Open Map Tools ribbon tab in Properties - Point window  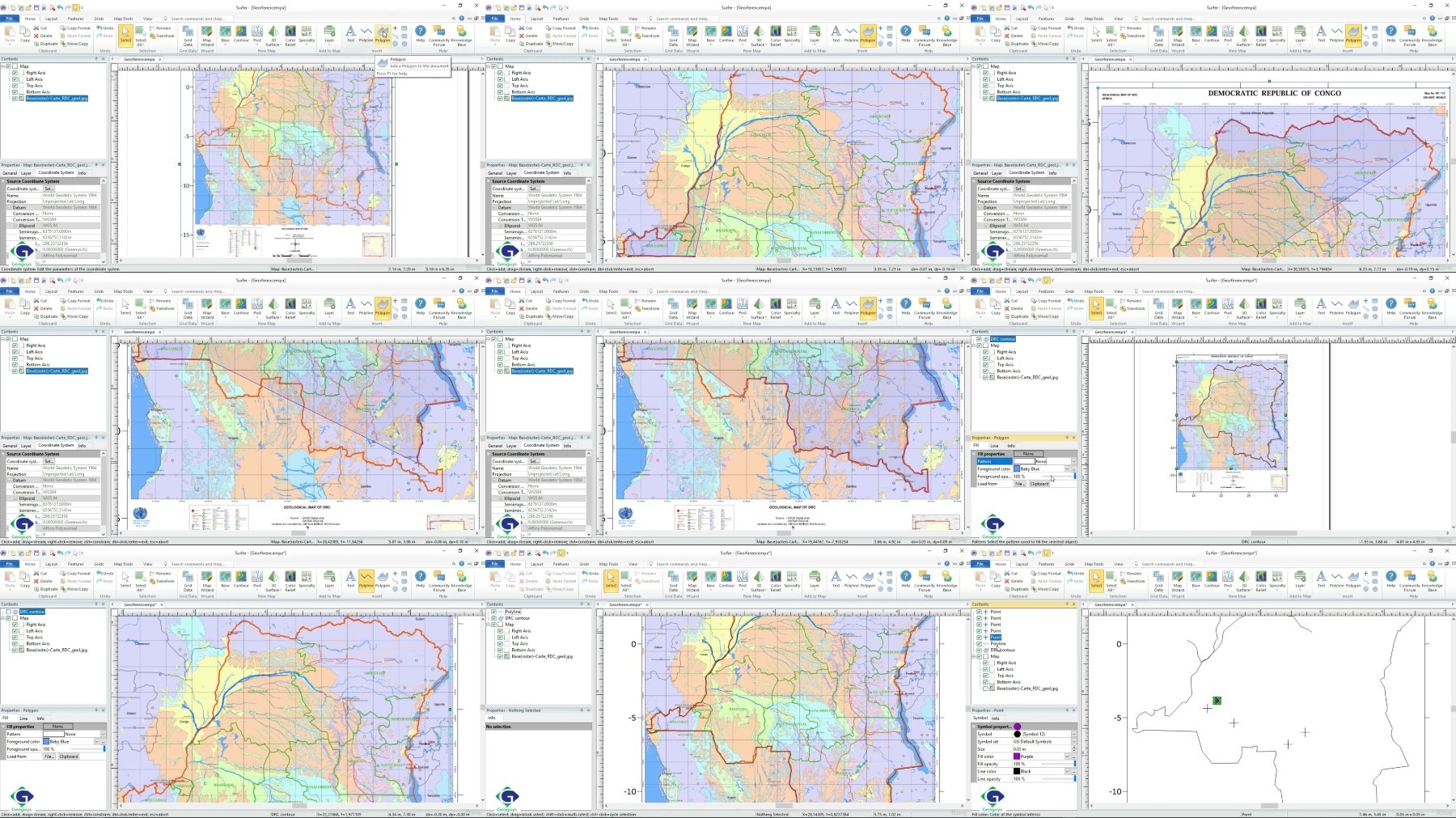1094,563
